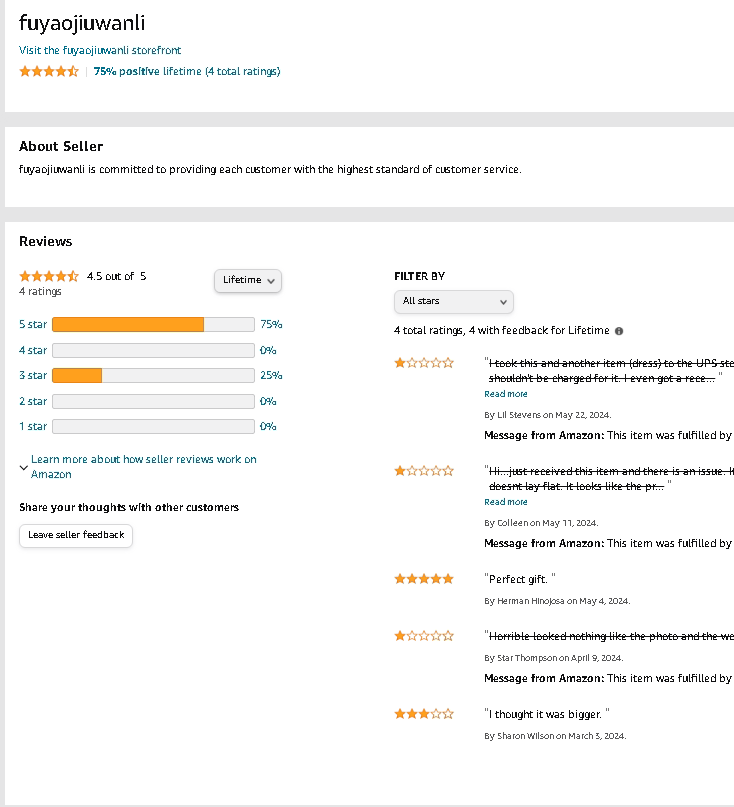
Task: Open the Lifetime time-period dropdown
Action: click(248, 280)
